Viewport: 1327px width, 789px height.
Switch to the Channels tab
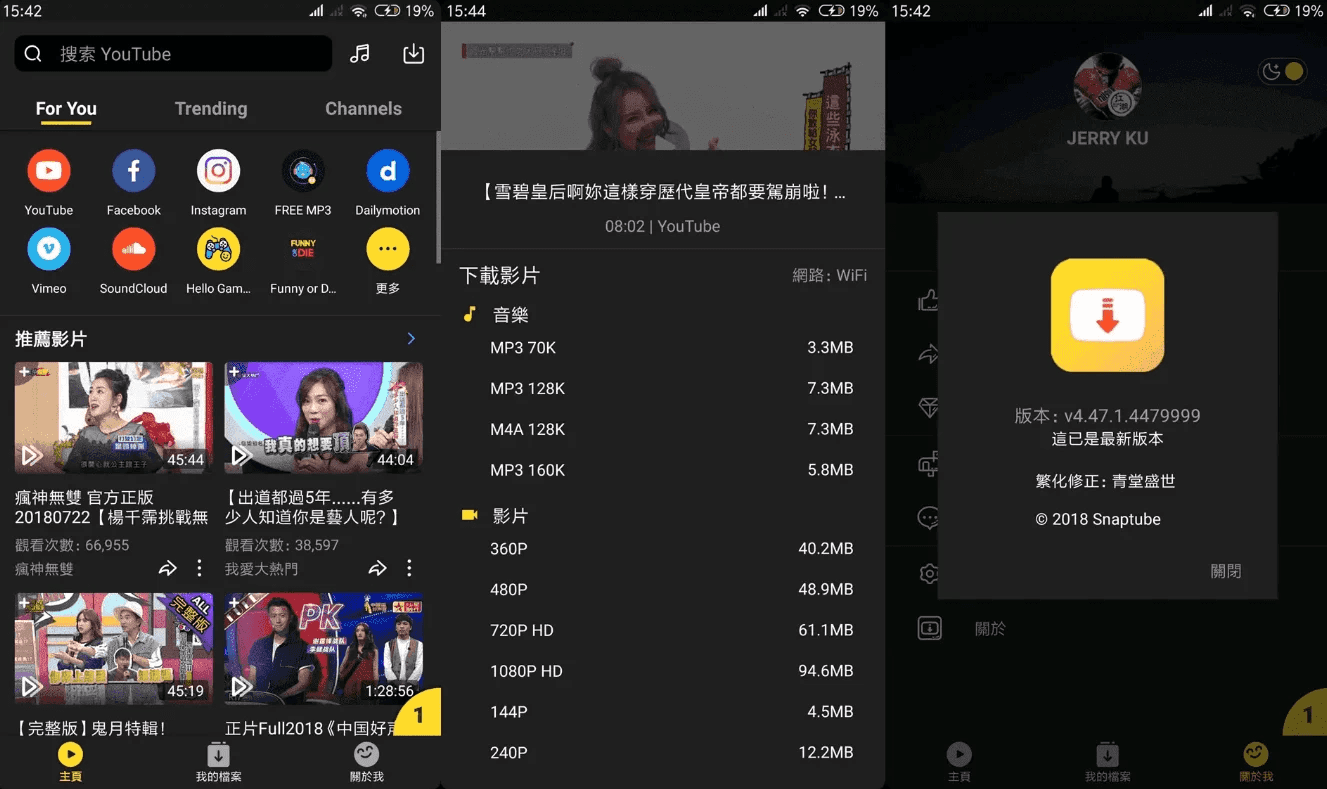tap(363, 108)
